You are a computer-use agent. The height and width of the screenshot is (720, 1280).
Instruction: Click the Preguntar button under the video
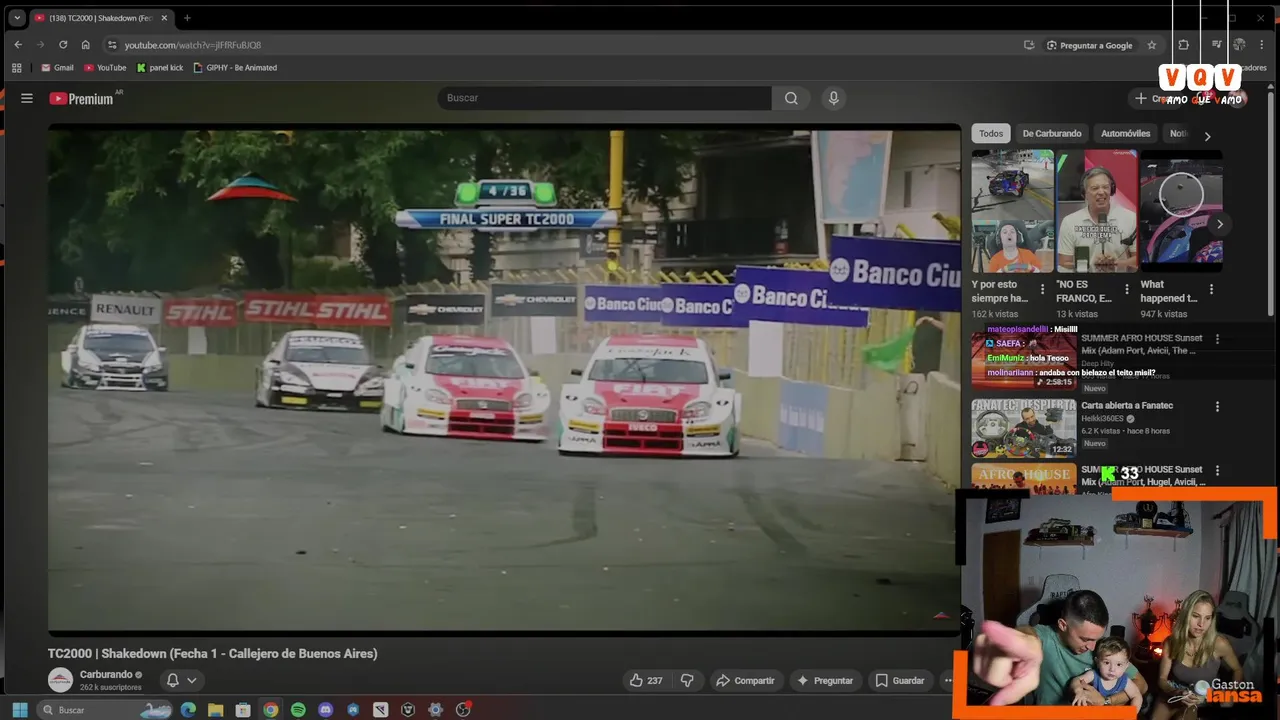tap(825, 680)
